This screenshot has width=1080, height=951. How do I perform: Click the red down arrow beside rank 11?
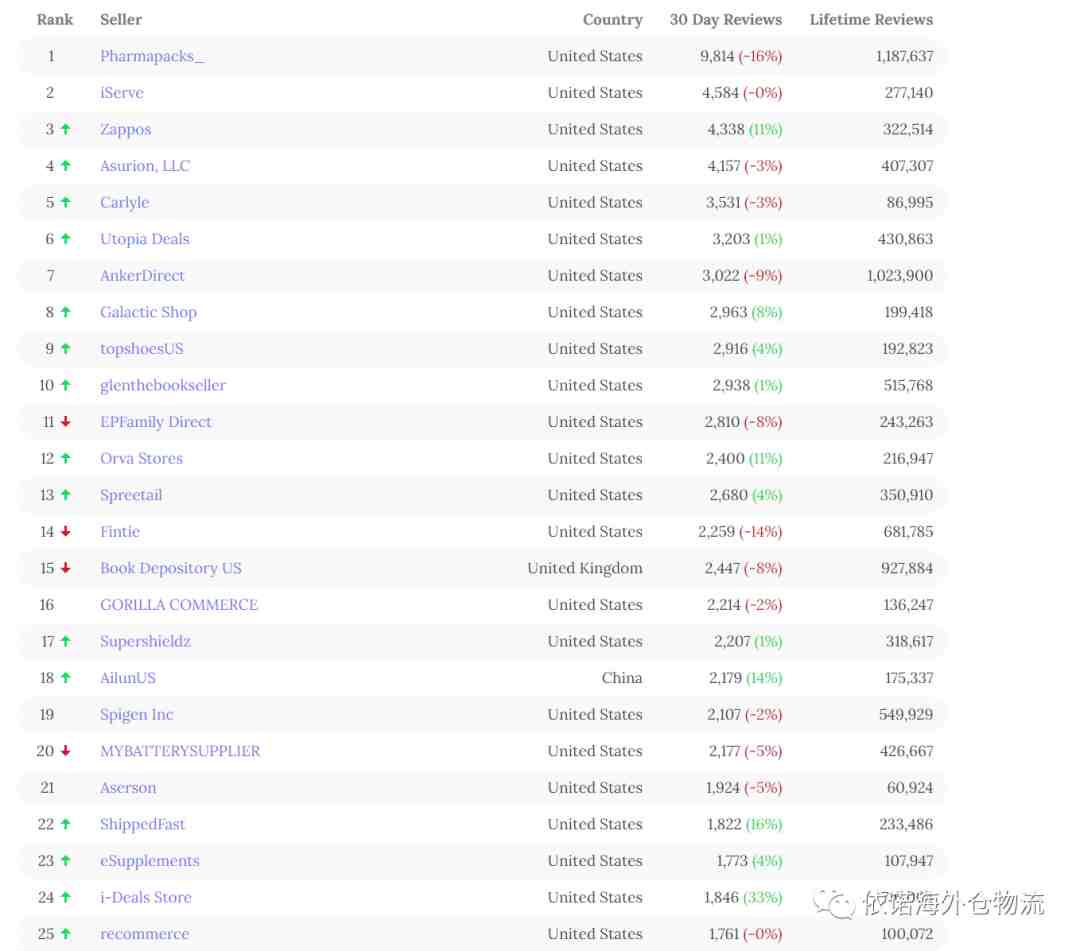click(x=65, y=421)
